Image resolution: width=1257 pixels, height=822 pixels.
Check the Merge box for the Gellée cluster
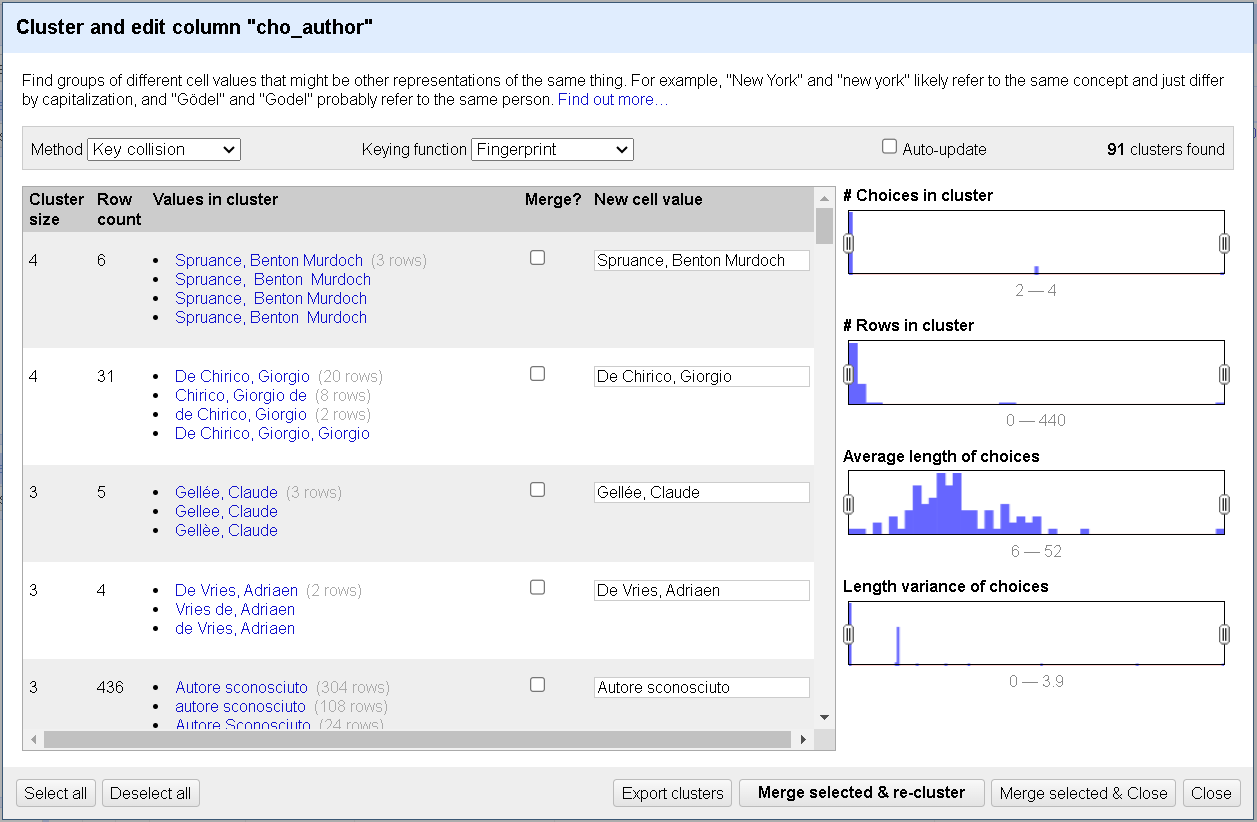(x=537, y=489)
